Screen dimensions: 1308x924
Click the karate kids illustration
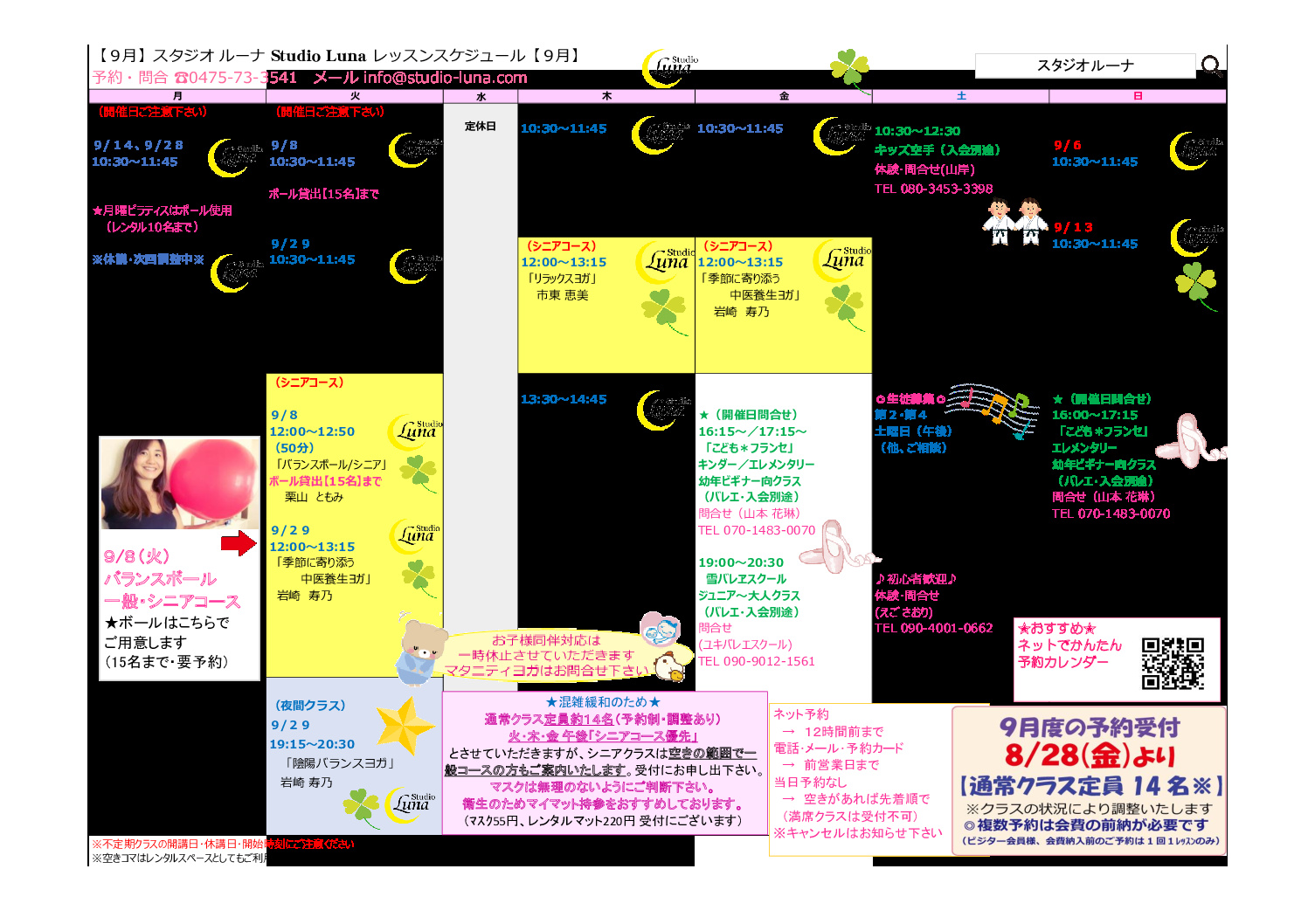(x=1014, y=222)
